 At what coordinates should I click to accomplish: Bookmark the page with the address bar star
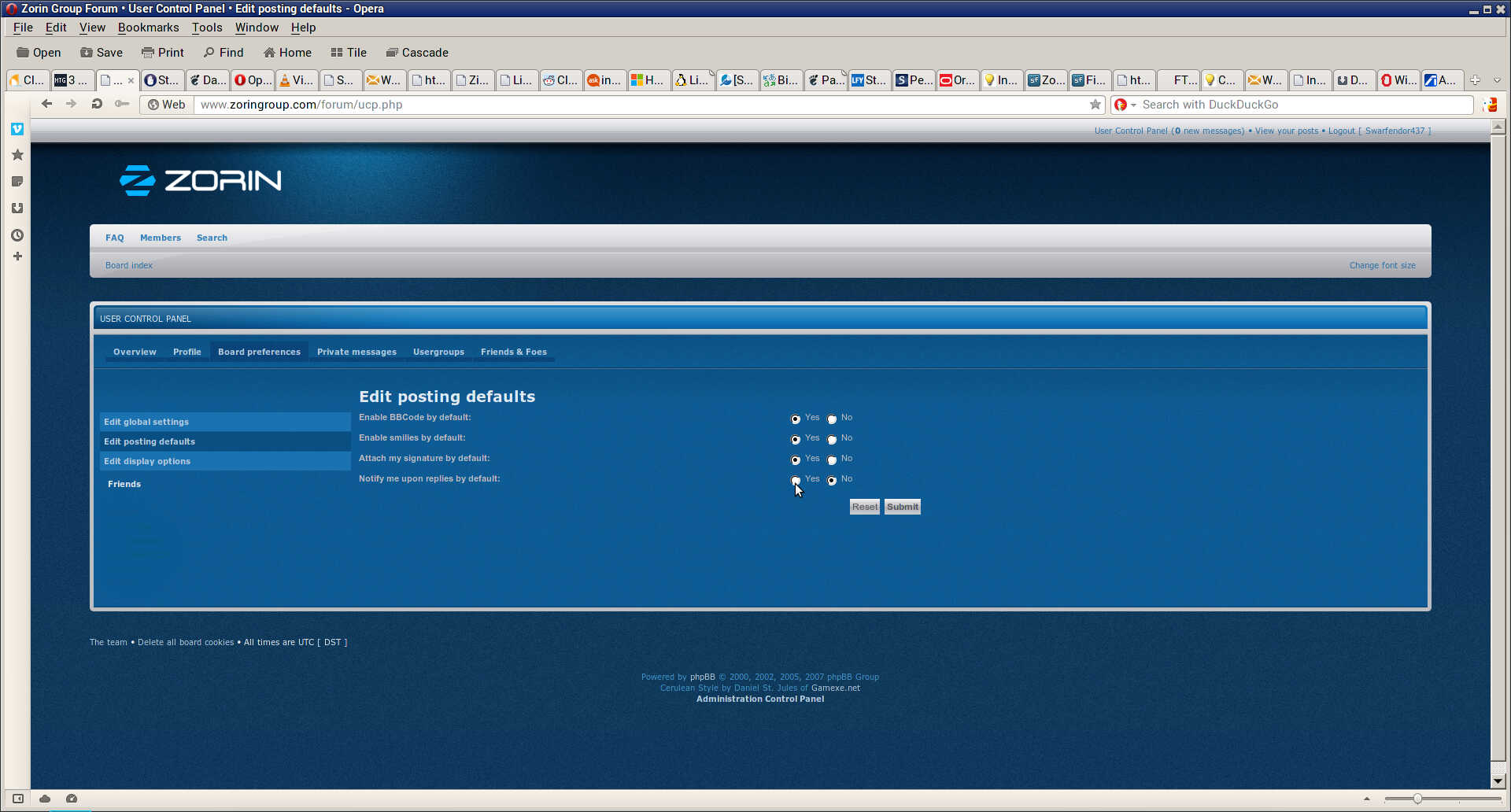1095,105
